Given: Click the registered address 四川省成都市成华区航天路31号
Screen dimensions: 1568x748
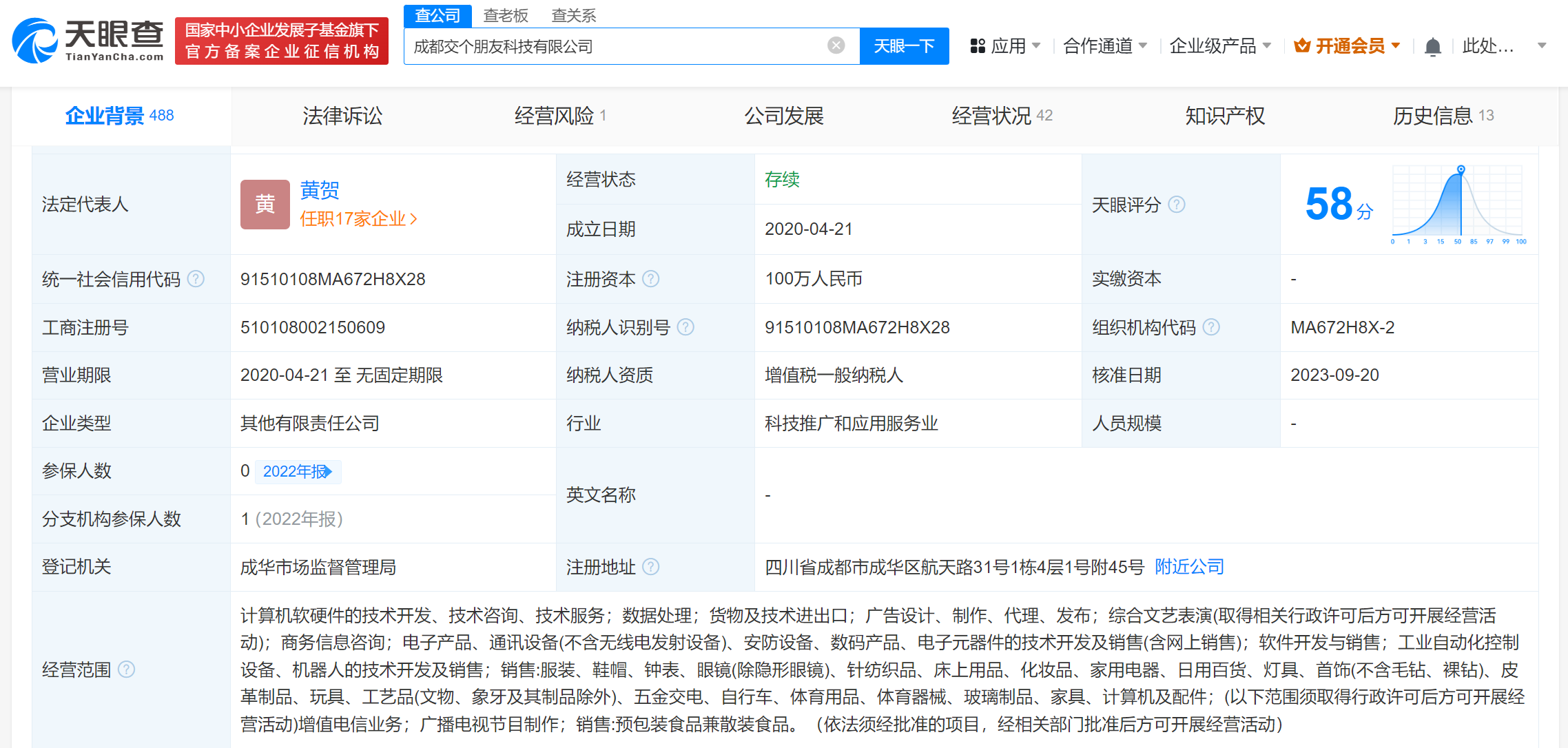Looking at the screenshot, I should click(954, 567).
